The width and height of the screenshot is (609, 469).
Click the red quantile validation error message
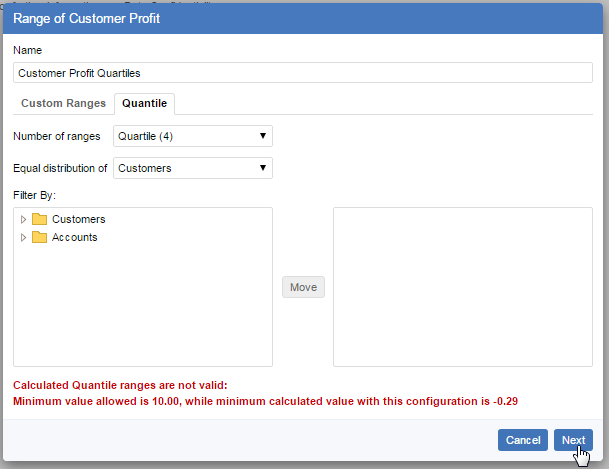[x=265, y=393]
